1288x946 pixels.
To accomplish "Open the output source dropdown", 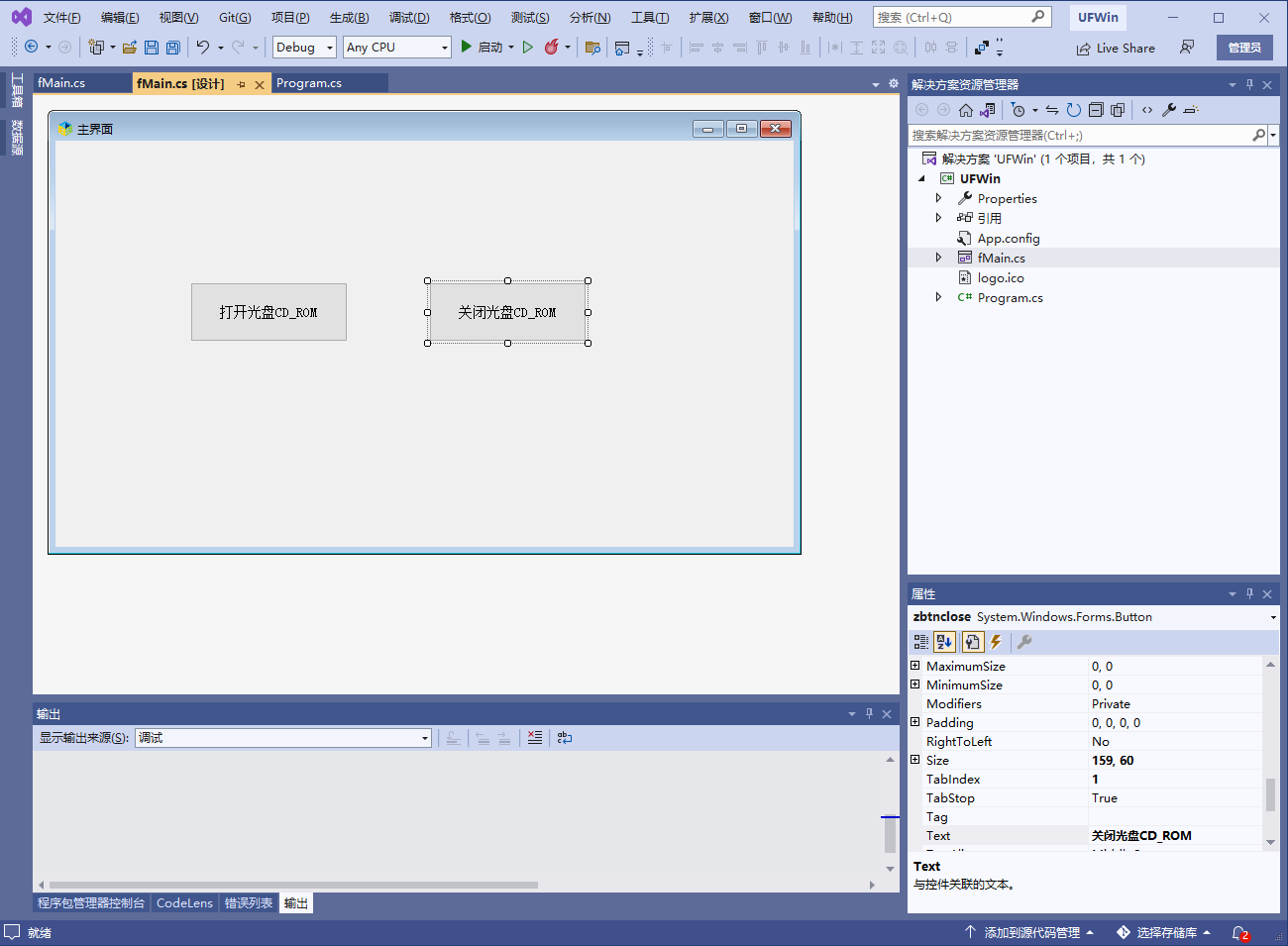I will click(424, 738).
